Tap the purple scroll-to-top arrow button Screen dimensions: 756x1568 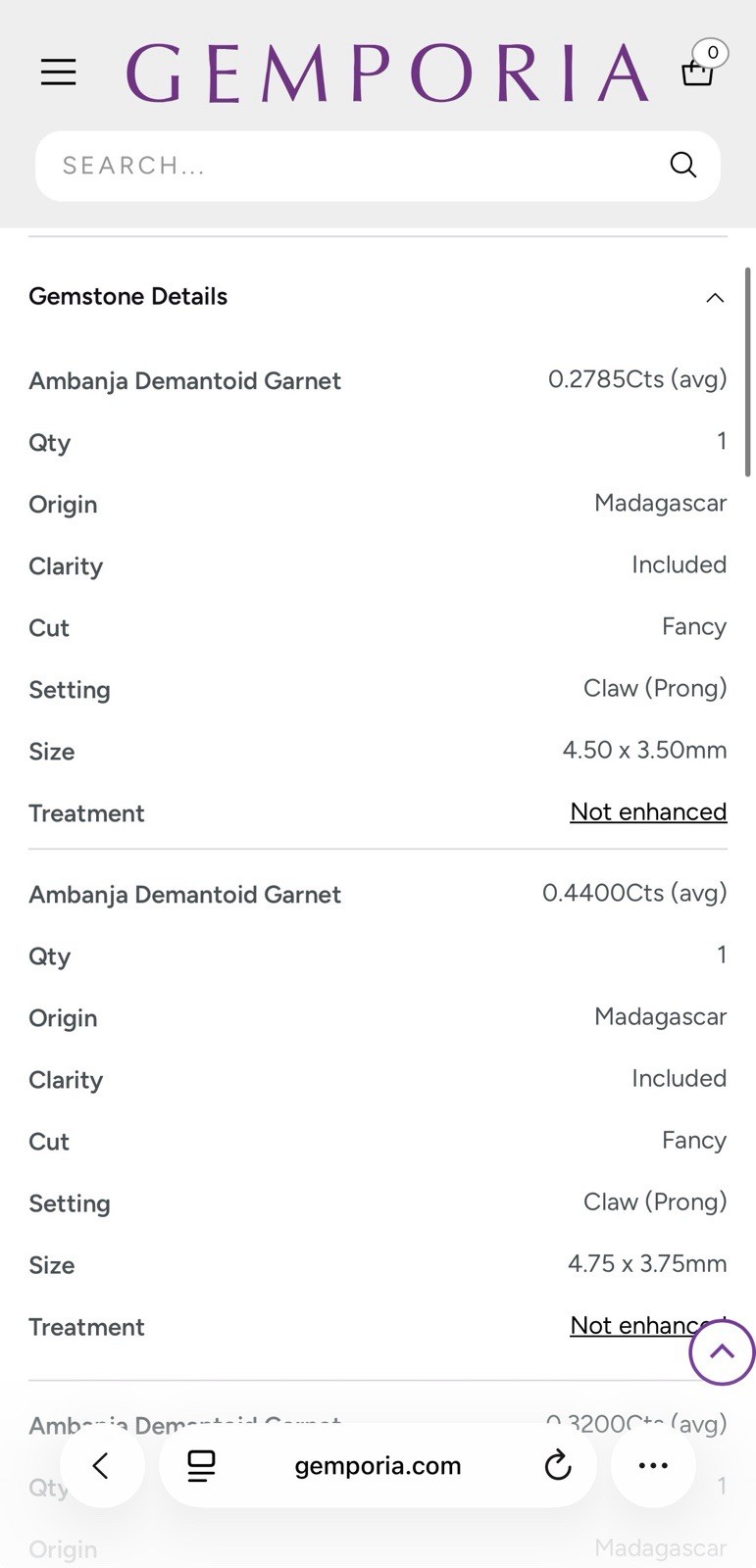[x=722, y=1352]
